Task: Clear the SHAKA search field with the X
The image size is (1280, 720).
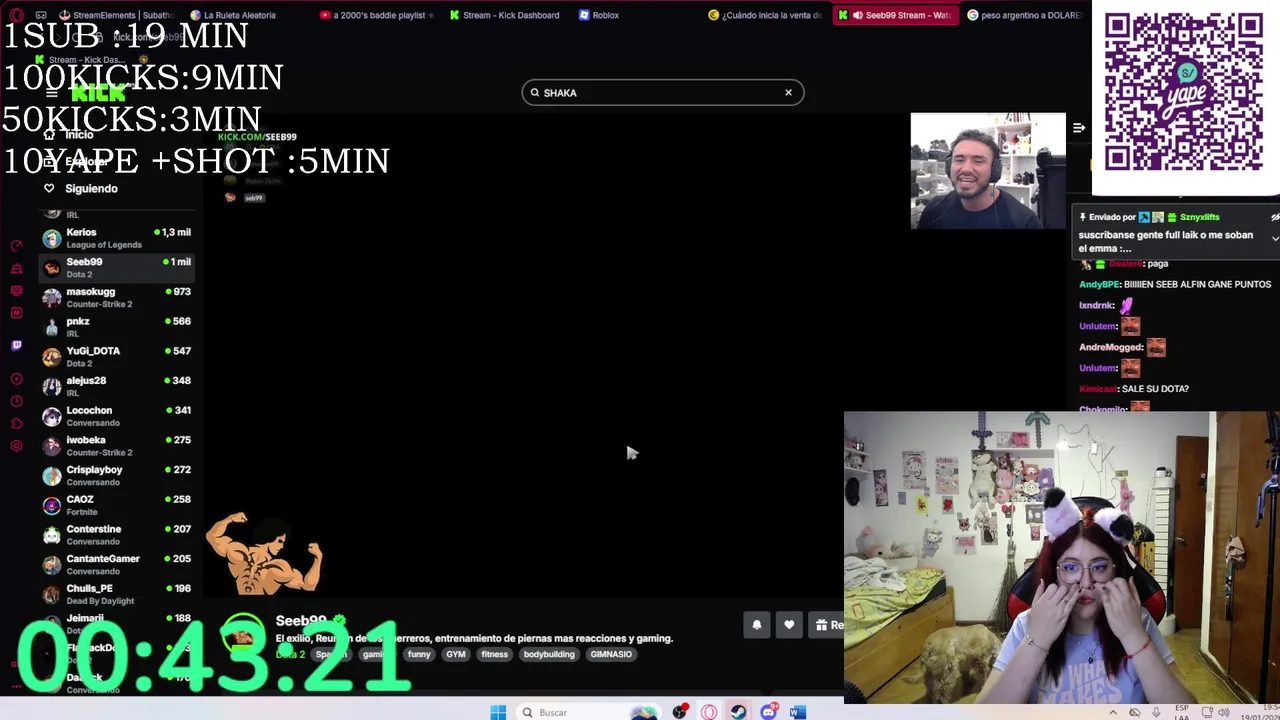Action: point(788,93)
